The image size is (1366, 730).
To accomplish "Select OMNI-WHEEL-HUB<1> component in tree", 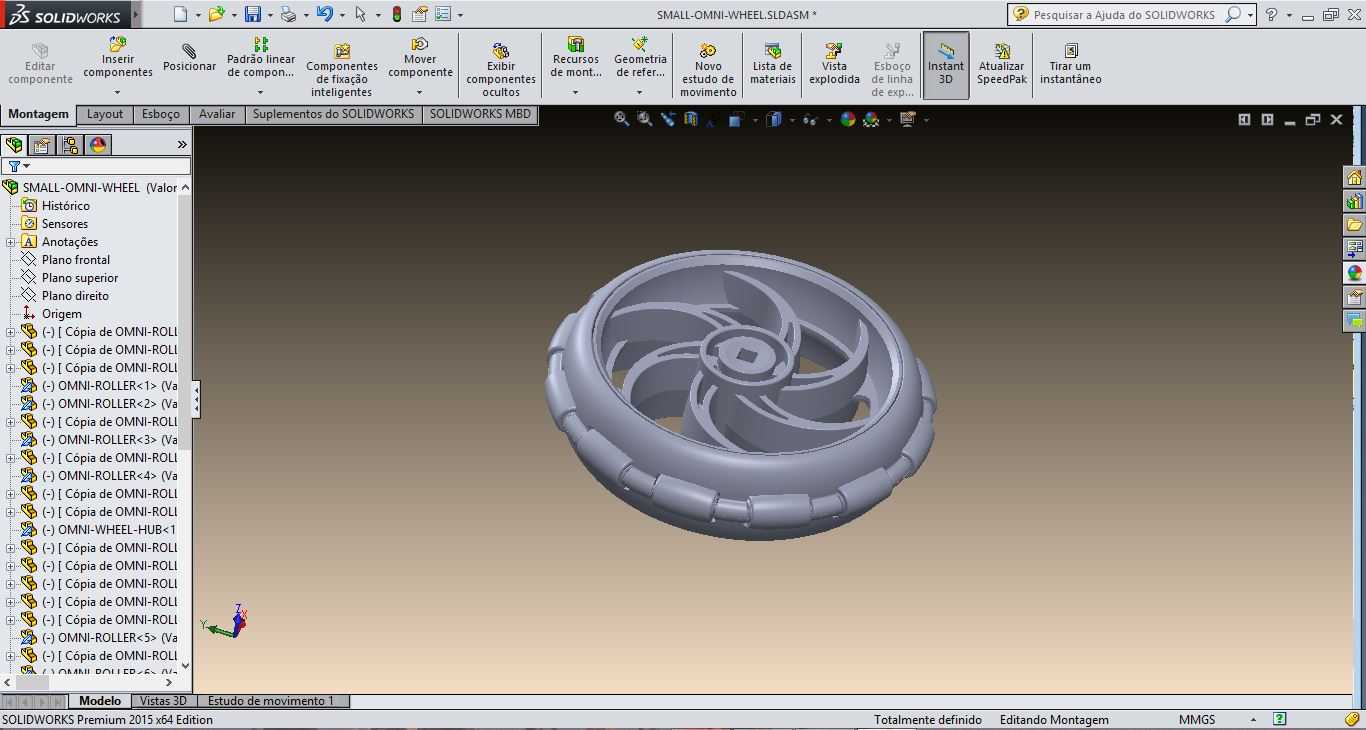I will point(108,530).
